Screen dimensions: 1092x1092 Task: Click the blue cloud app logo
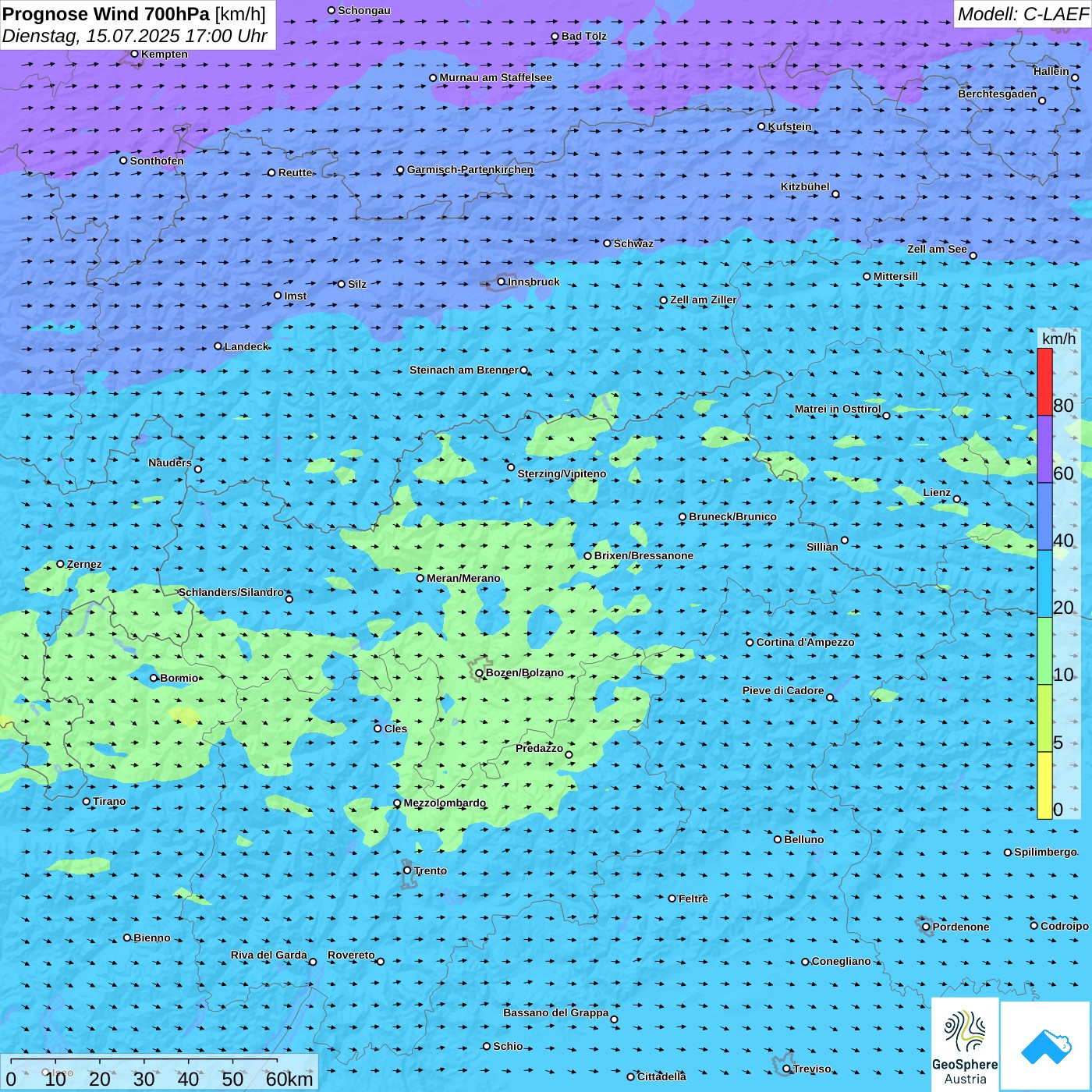pos(1046,1047)
